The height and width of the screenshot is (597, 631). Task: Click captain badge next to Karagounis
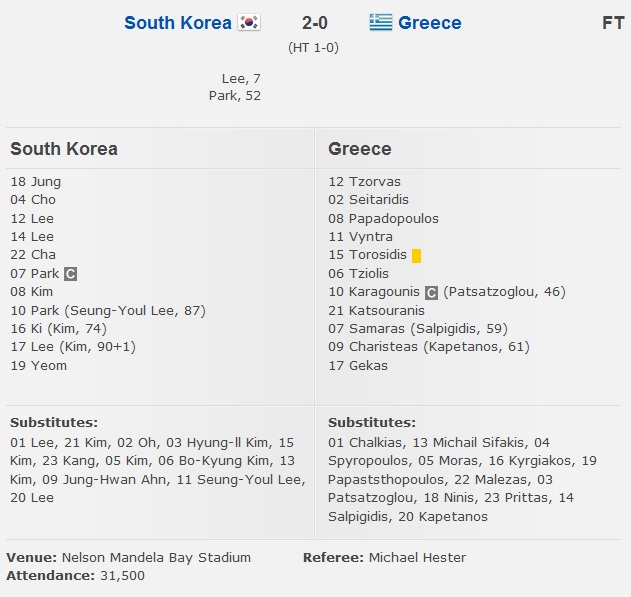tap(431, 292)
